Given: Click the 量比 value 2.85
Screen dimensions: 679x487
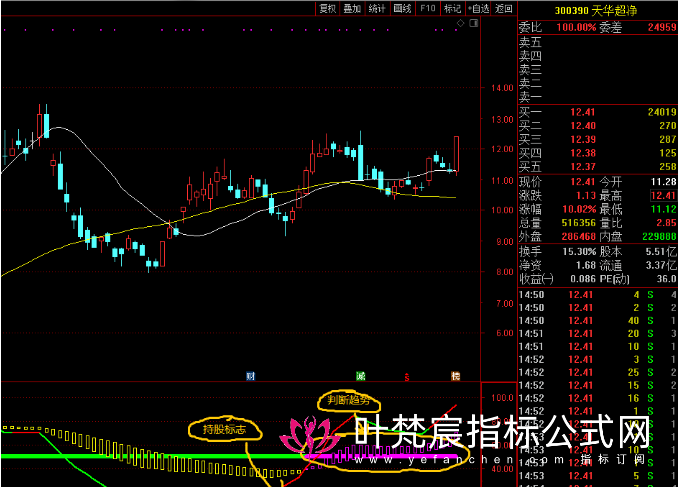Looking at the screenshot, I should pyautogui.click(x=666, y=223).
